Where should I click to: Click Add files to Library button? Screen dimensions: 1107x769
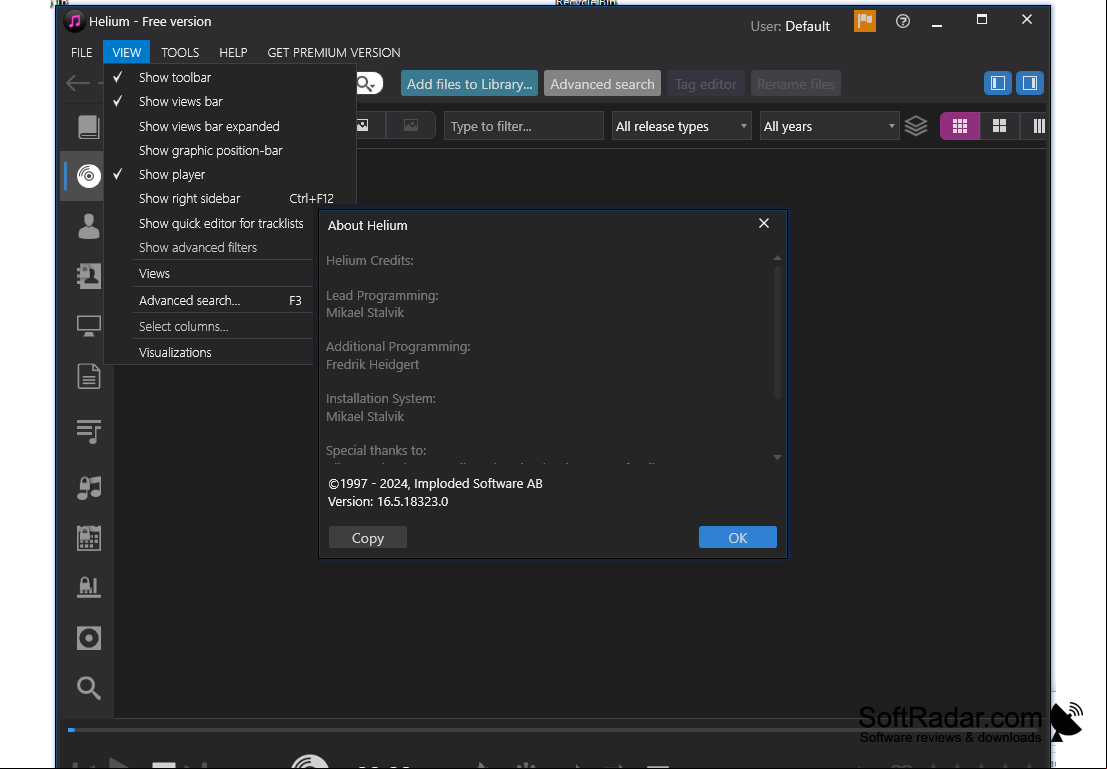pos(469,83)
